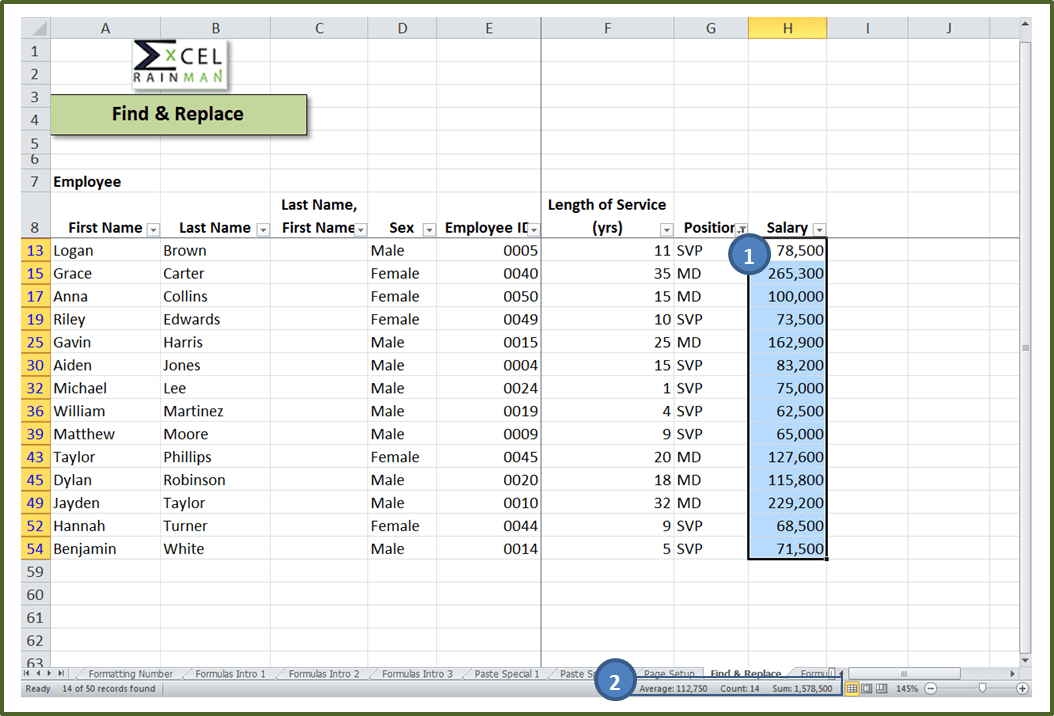Screen dimensions: 1054x716
Task: Click the zoom out minus button
Action: pos(932,689)
